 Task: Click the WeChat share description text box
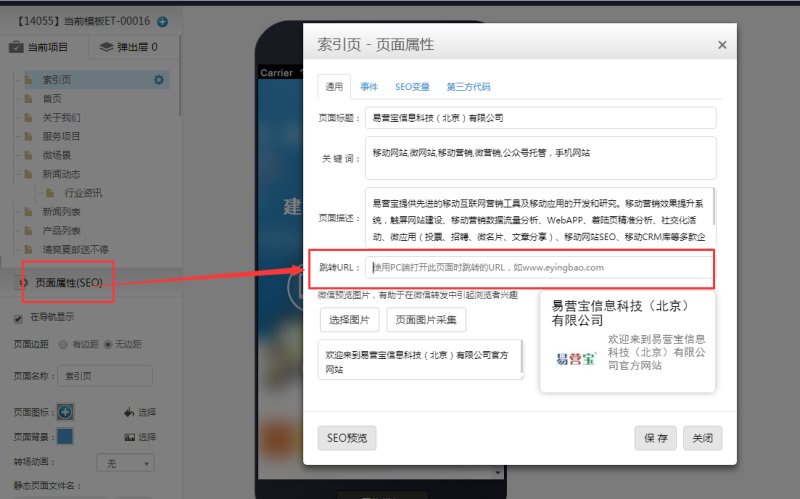(x=420, y=360)
